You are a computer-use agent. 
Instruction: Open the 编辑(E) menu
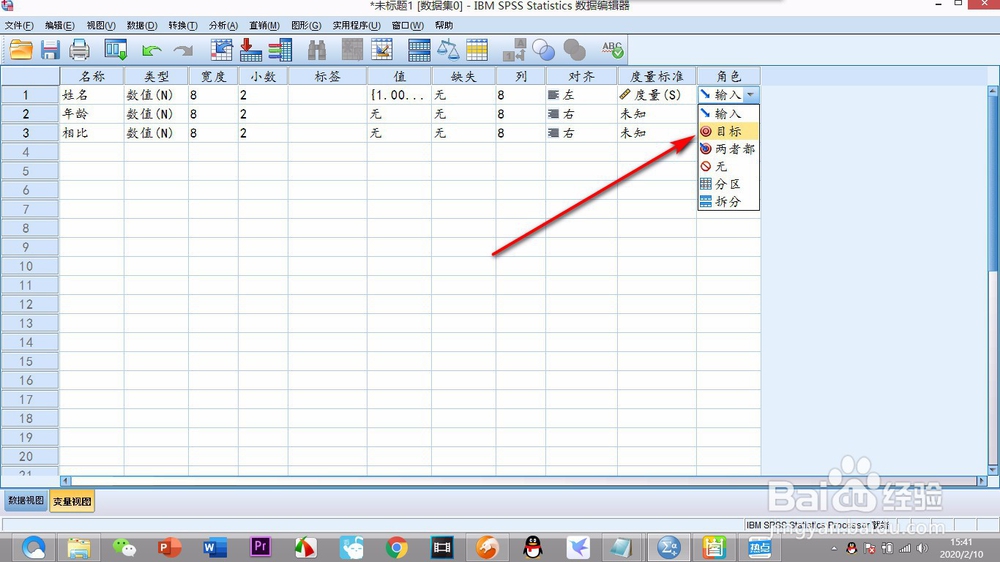pyautogui.click(x=59, y=26)
